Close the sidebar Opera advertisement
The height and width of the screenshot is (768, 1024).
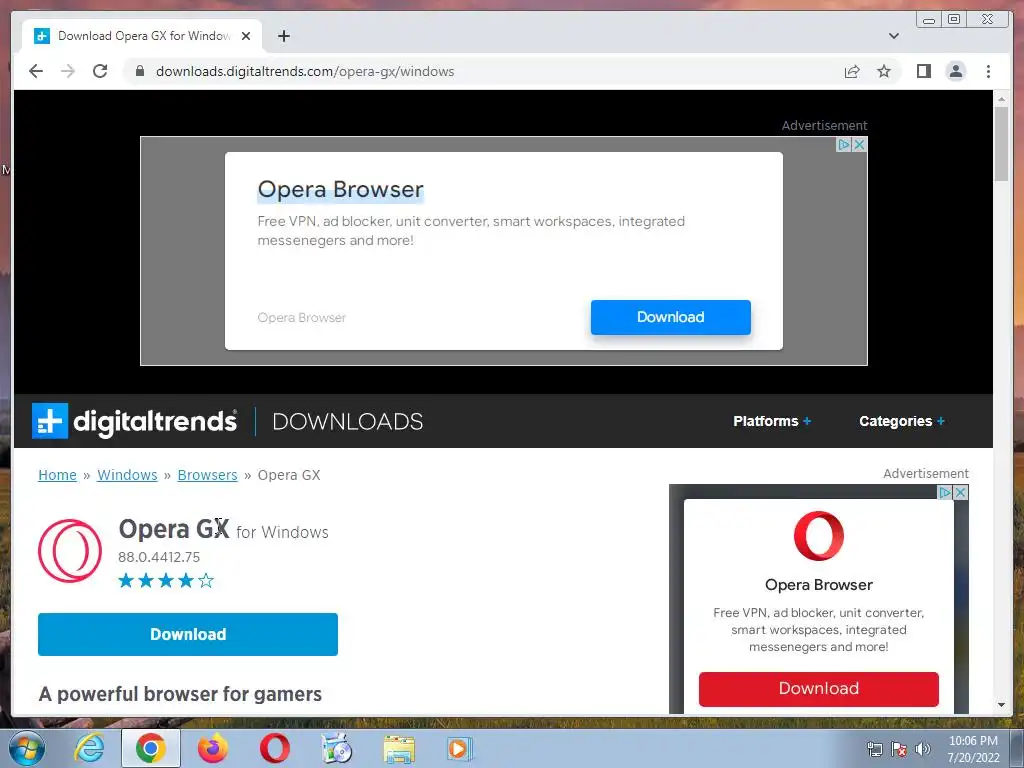pos(960,492)
